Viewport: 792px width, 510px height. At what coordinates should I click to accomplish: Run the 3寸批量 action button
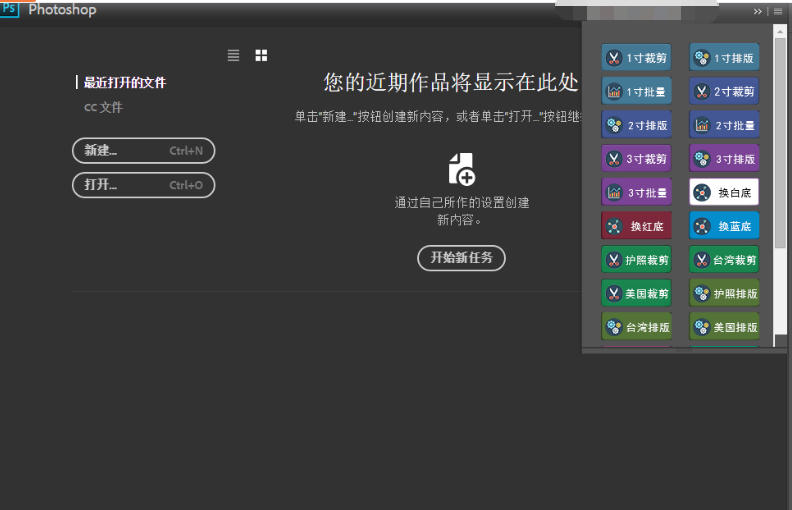coord(636,192)
